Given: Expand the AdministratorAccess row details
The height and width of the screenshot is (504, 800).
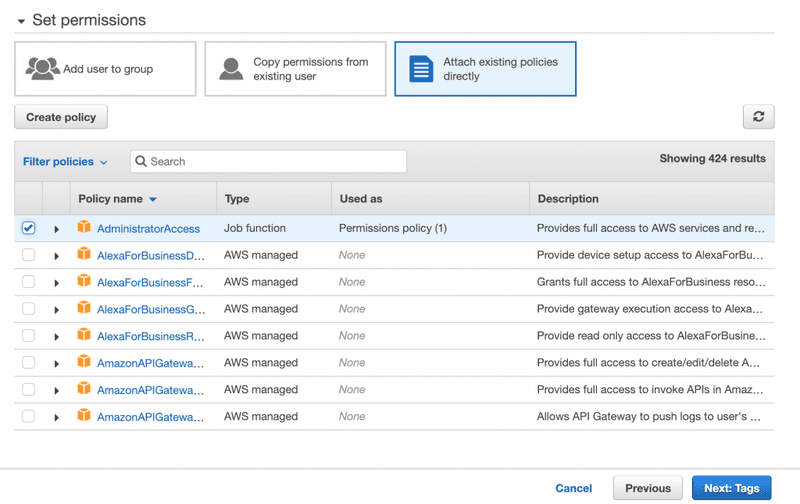Looking at the screenshot, I should pyautogui.click(x=57, y=229).
